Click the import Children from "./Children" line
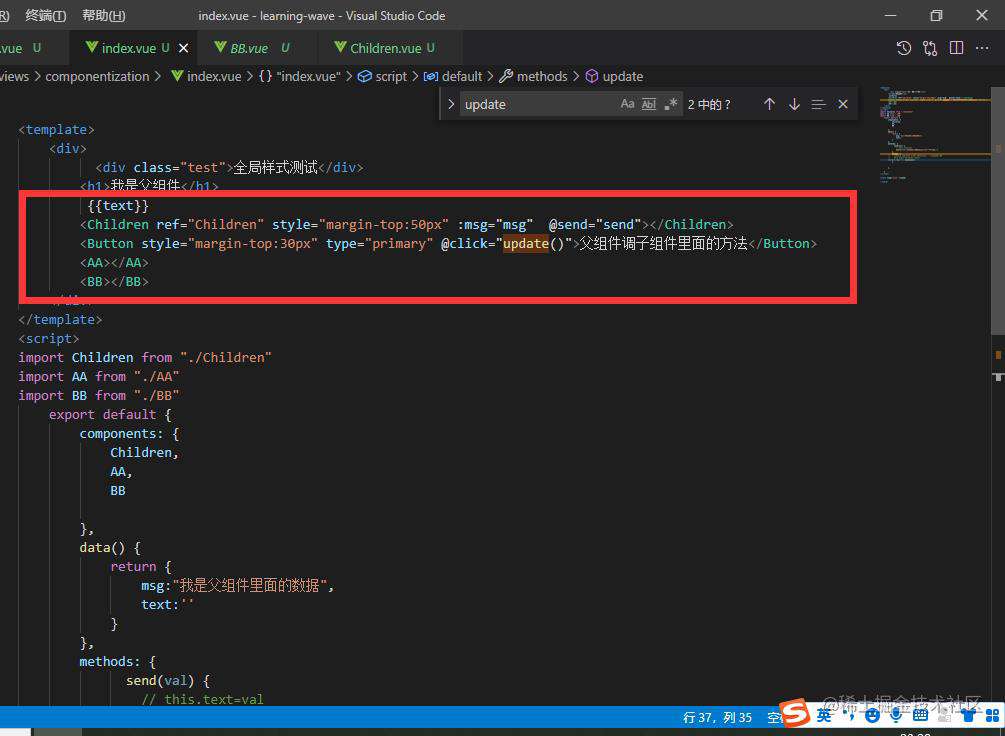Viewport: 1005px width, 736px height. pos(145,357)
